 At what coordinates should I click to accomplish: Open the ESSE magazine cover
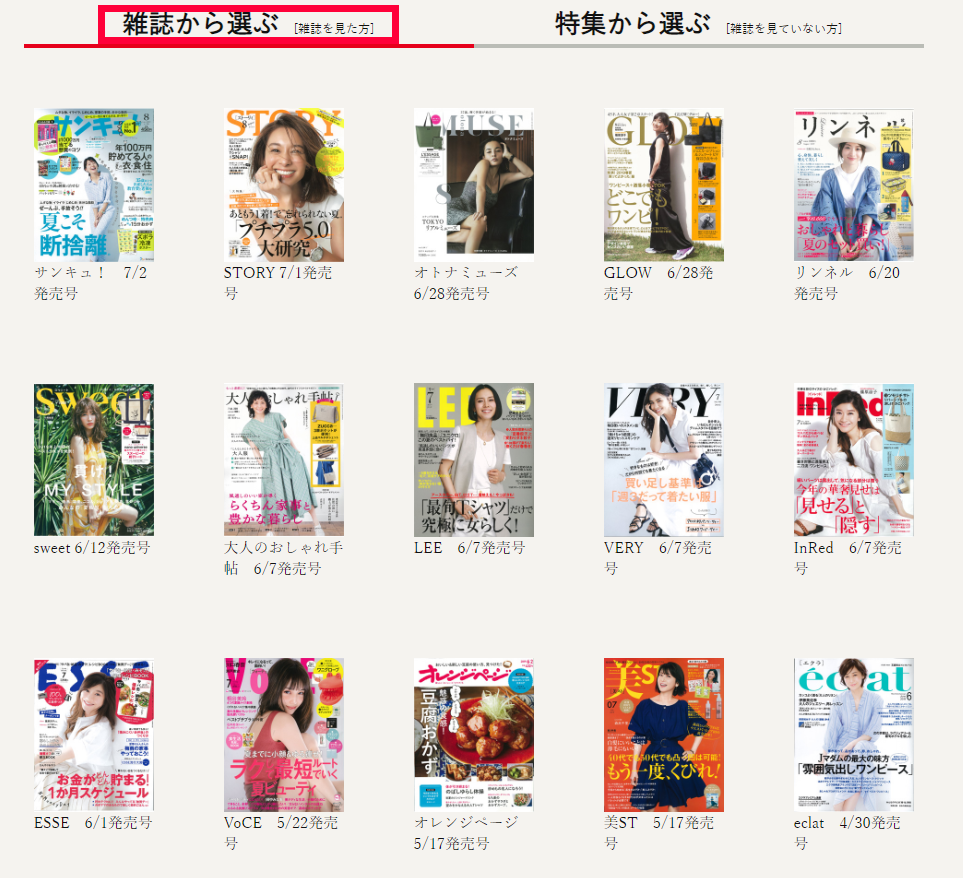tap(94, 734)
